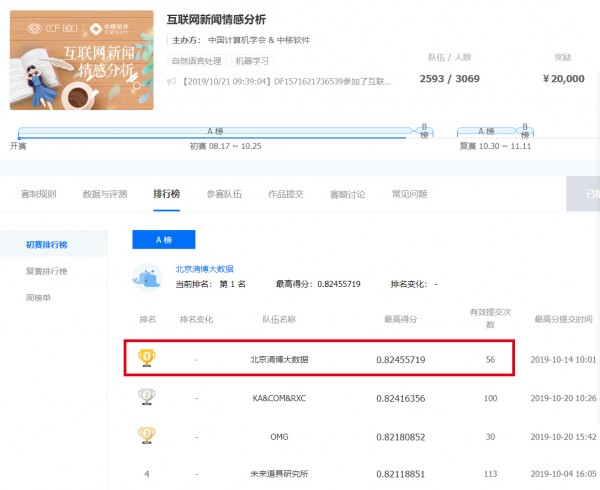Click score 0.82180852
This screenshot has height=490, width=600.
pyautogui.click(x=401, y=437)
